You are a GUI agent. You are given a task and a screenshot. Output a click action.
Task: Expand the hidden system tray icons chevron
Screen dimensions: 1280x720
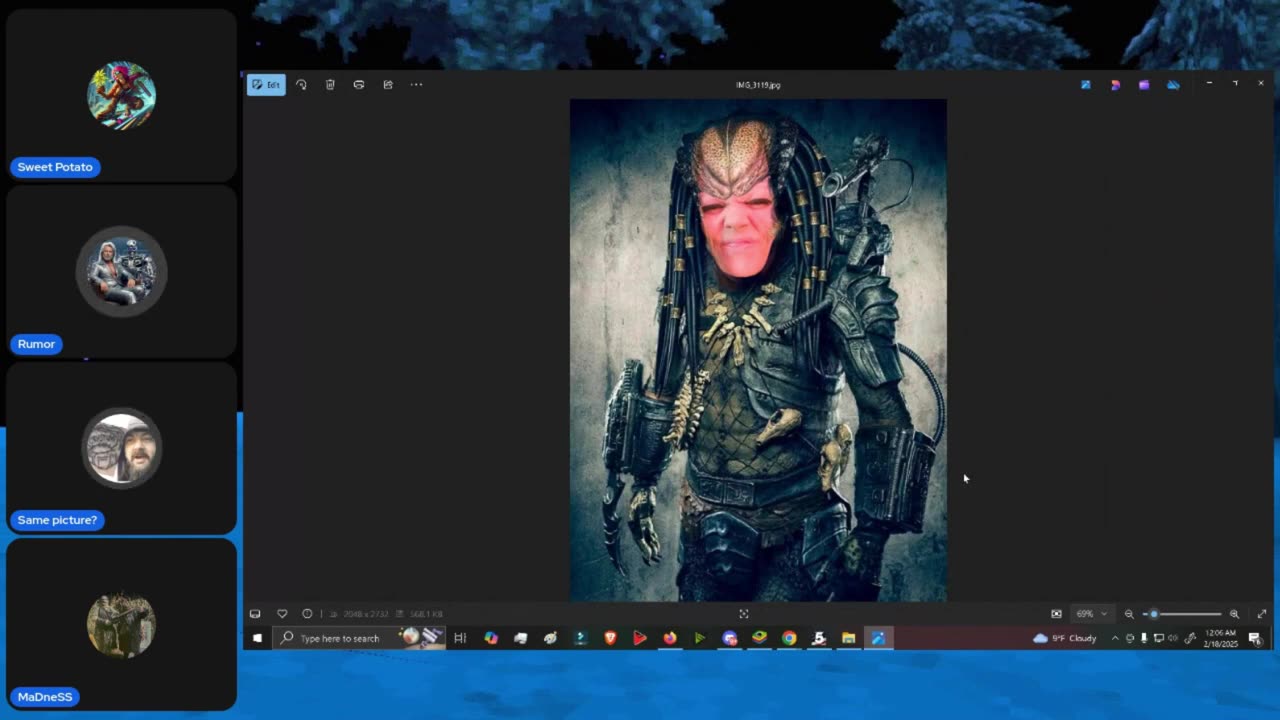click(1115, 638)
